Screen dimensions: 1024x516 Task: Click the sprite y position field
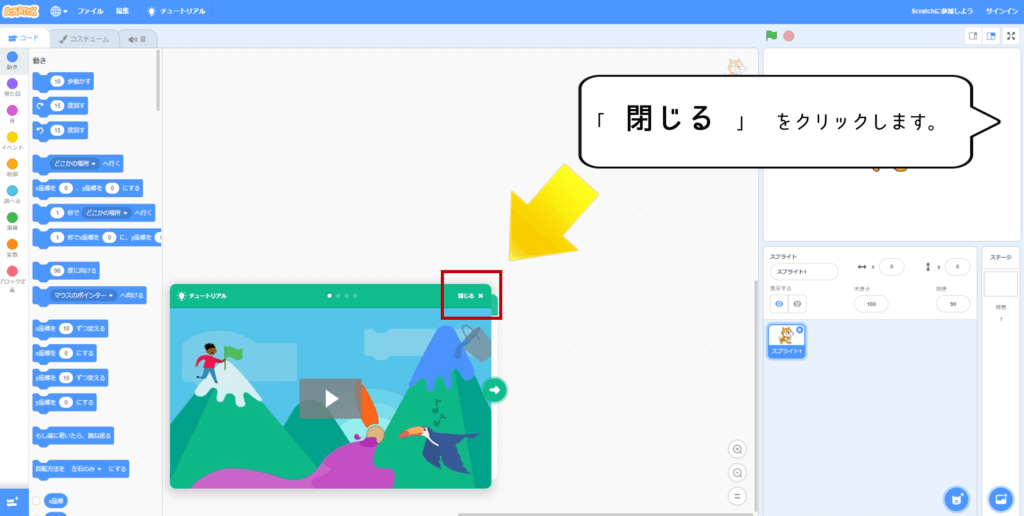pos(957,266)
